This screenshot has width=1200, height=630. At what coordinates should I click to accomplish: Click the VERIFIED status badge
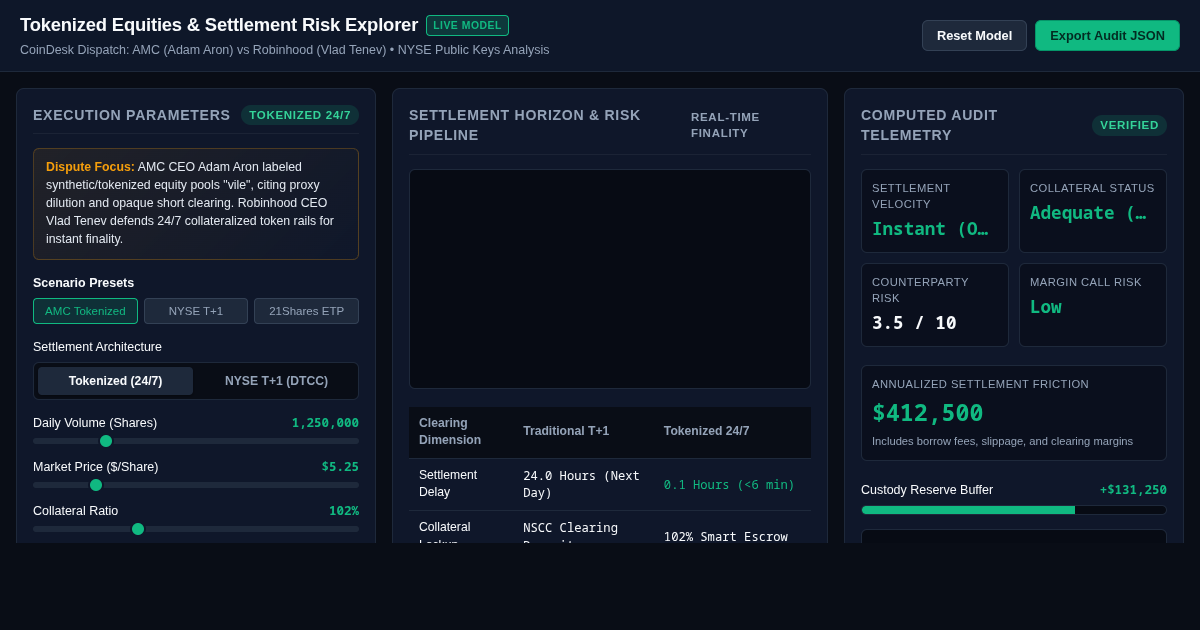[x=1129, y=125]
